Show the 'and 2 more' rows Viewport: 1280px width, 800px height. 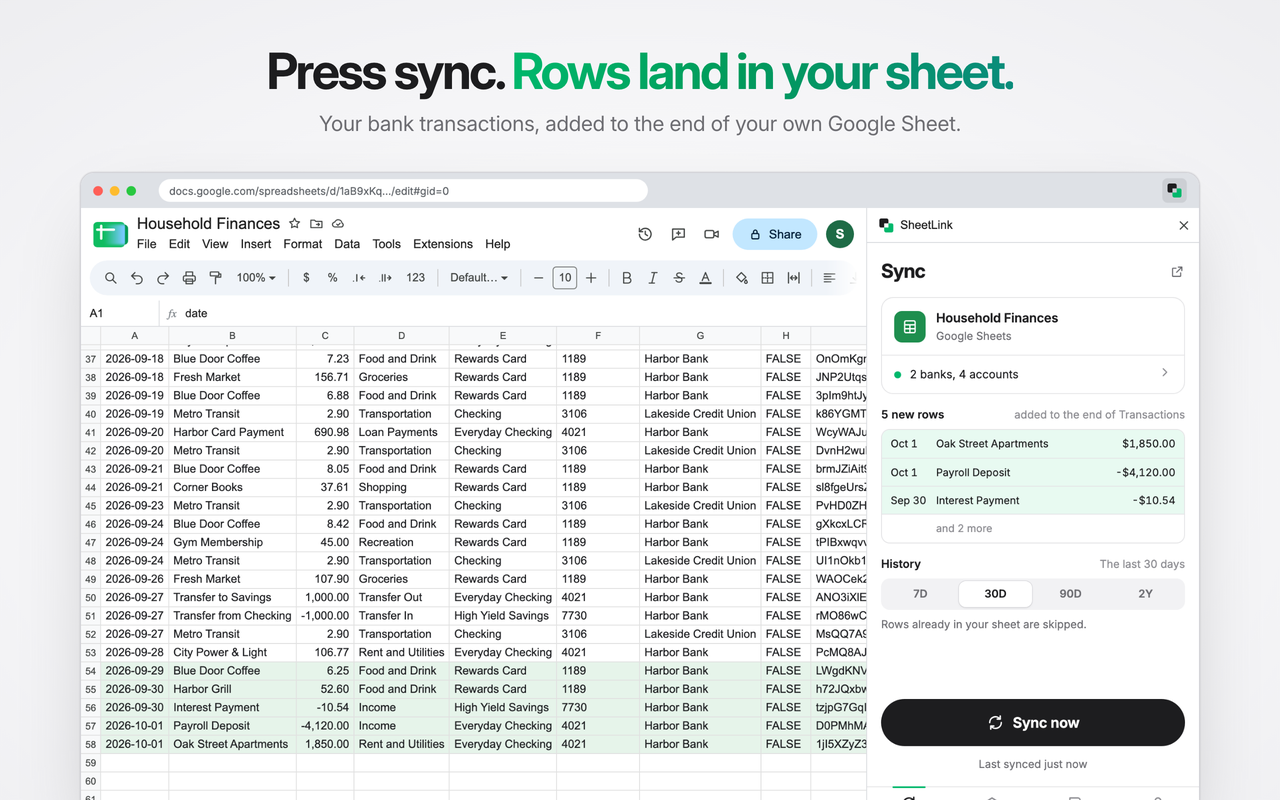964,528
